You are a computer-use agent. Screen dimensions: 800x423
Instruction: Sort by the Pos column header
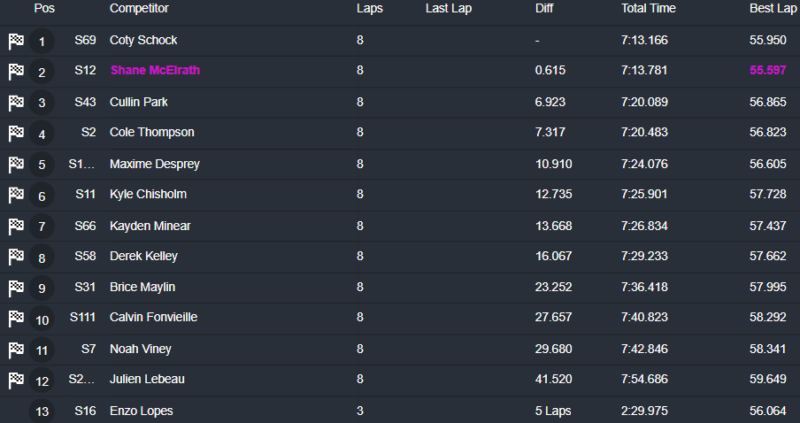tap(44, 8)
